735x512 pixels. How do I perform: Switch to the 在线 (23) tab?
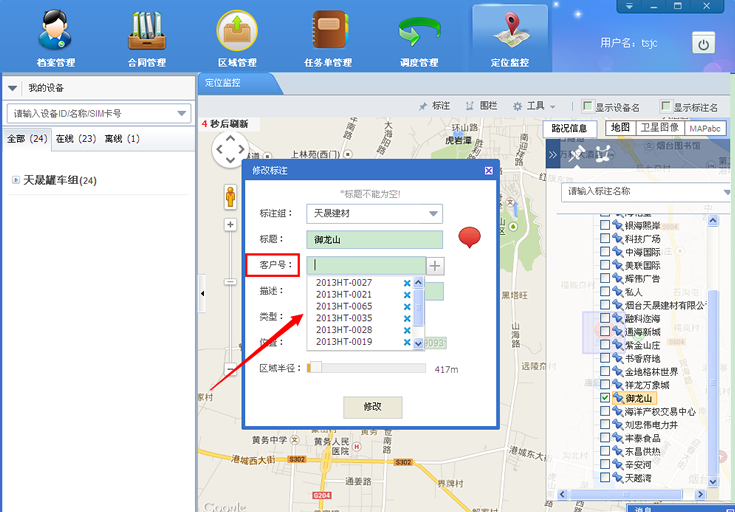point(75,138)
